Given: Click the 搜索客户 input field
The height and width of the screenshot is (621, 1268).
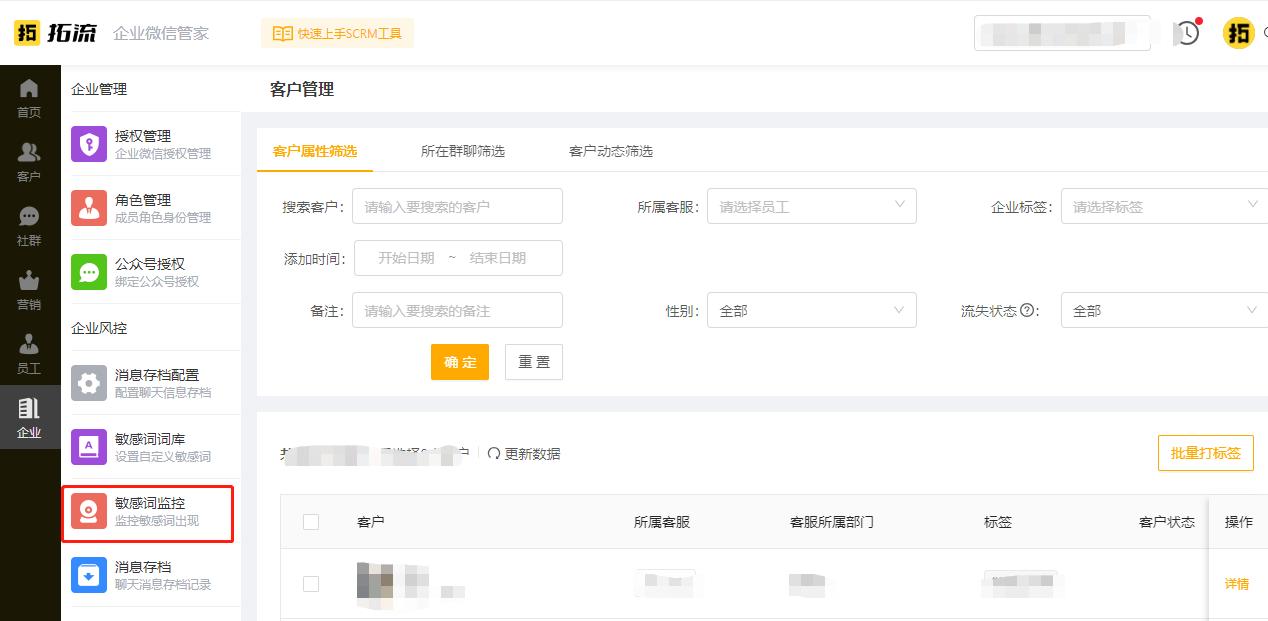Looking at the screenshot, I should (x=457, y=206).
